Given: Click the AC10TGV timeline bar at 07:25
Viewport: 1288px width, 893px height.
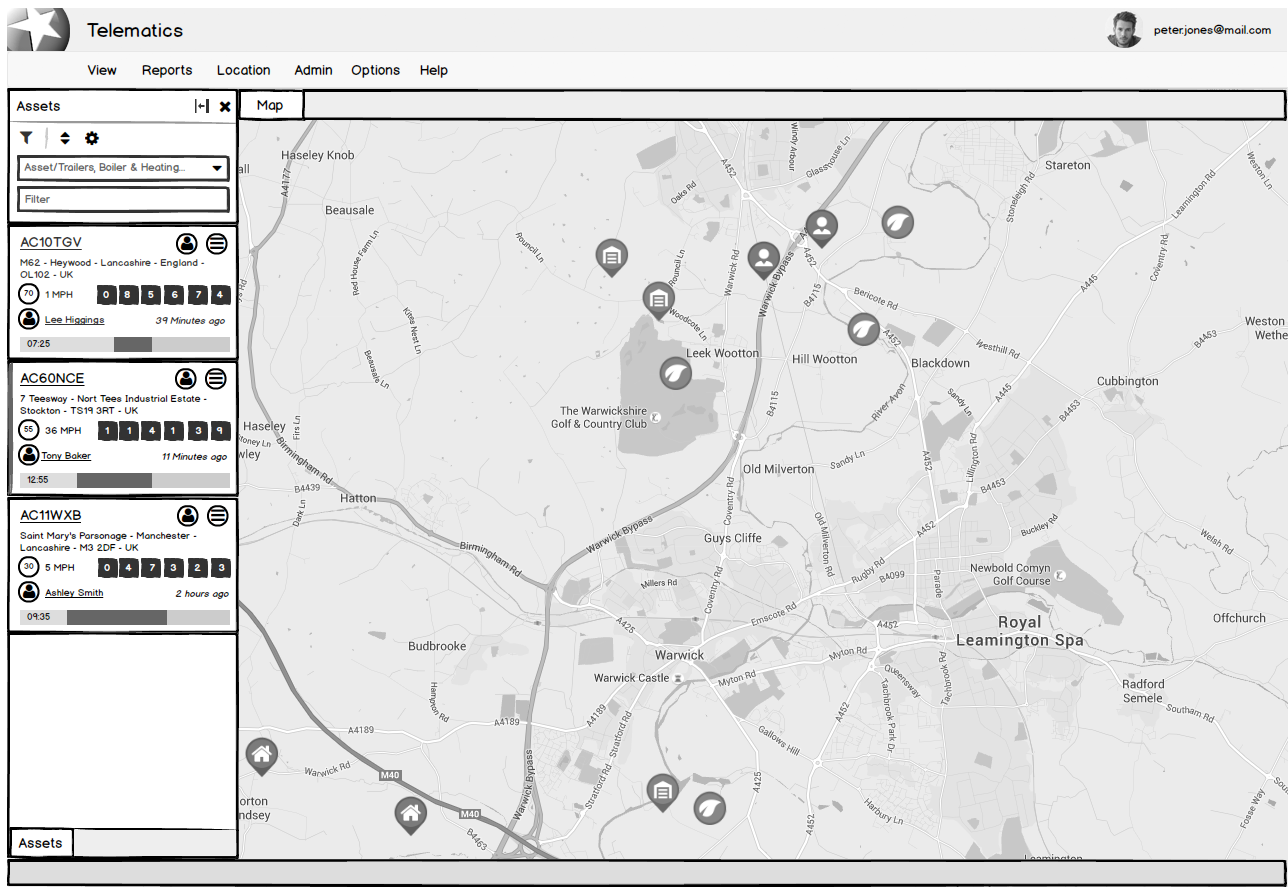Looking at the screenshot, I should [125, 344].
